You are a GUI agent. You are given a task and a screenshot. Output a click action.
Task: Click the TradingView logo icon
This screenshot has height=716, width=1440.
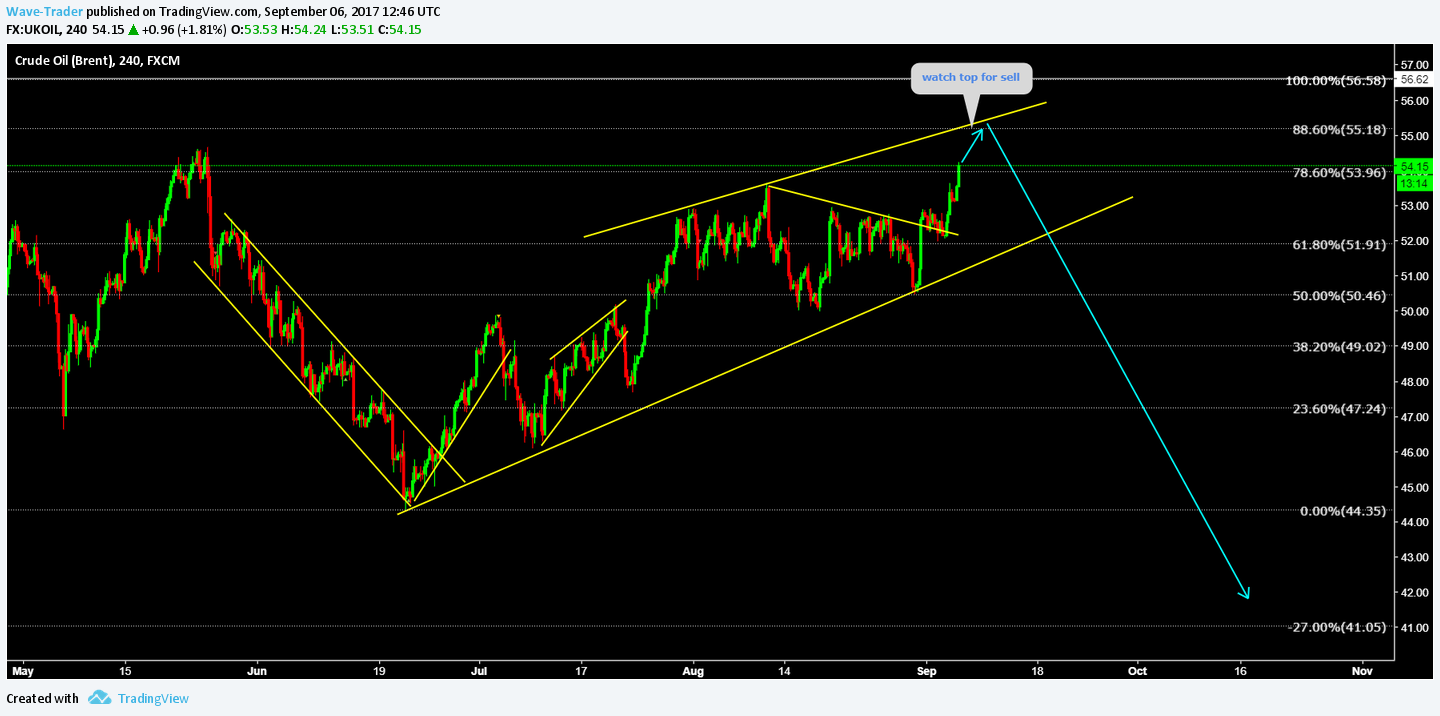pos(98,698)
